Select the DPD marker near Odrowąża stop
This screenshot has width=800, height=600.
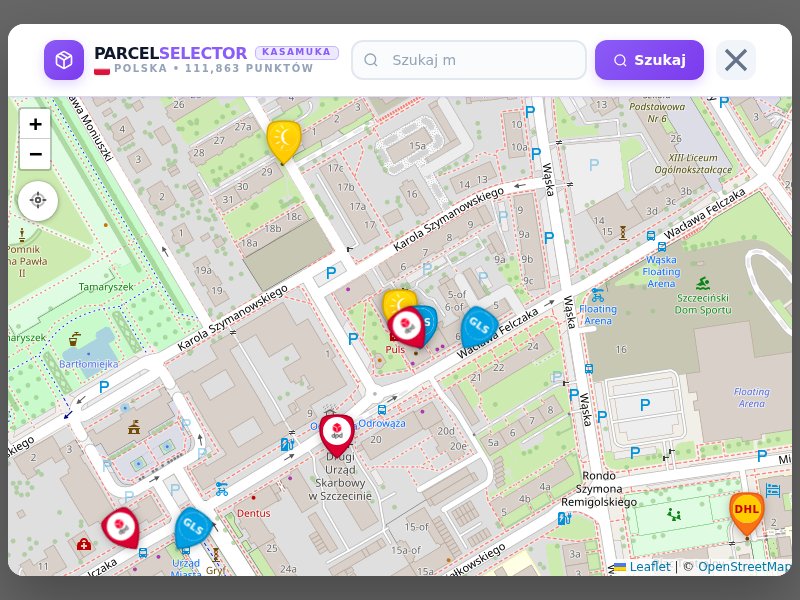[x=337, y=432]
